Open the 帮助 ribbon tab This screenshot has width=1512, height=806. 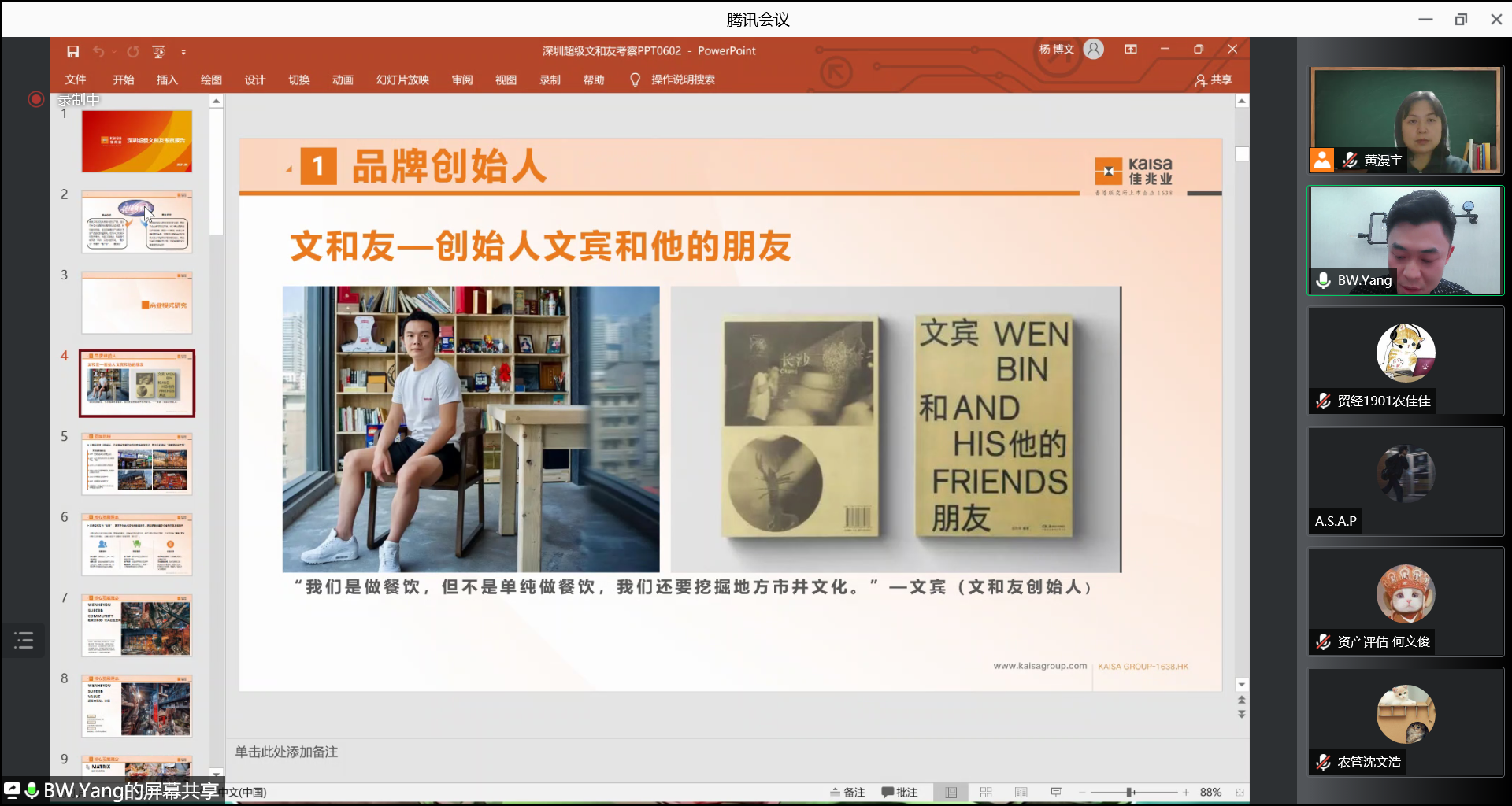pos(594,79)
